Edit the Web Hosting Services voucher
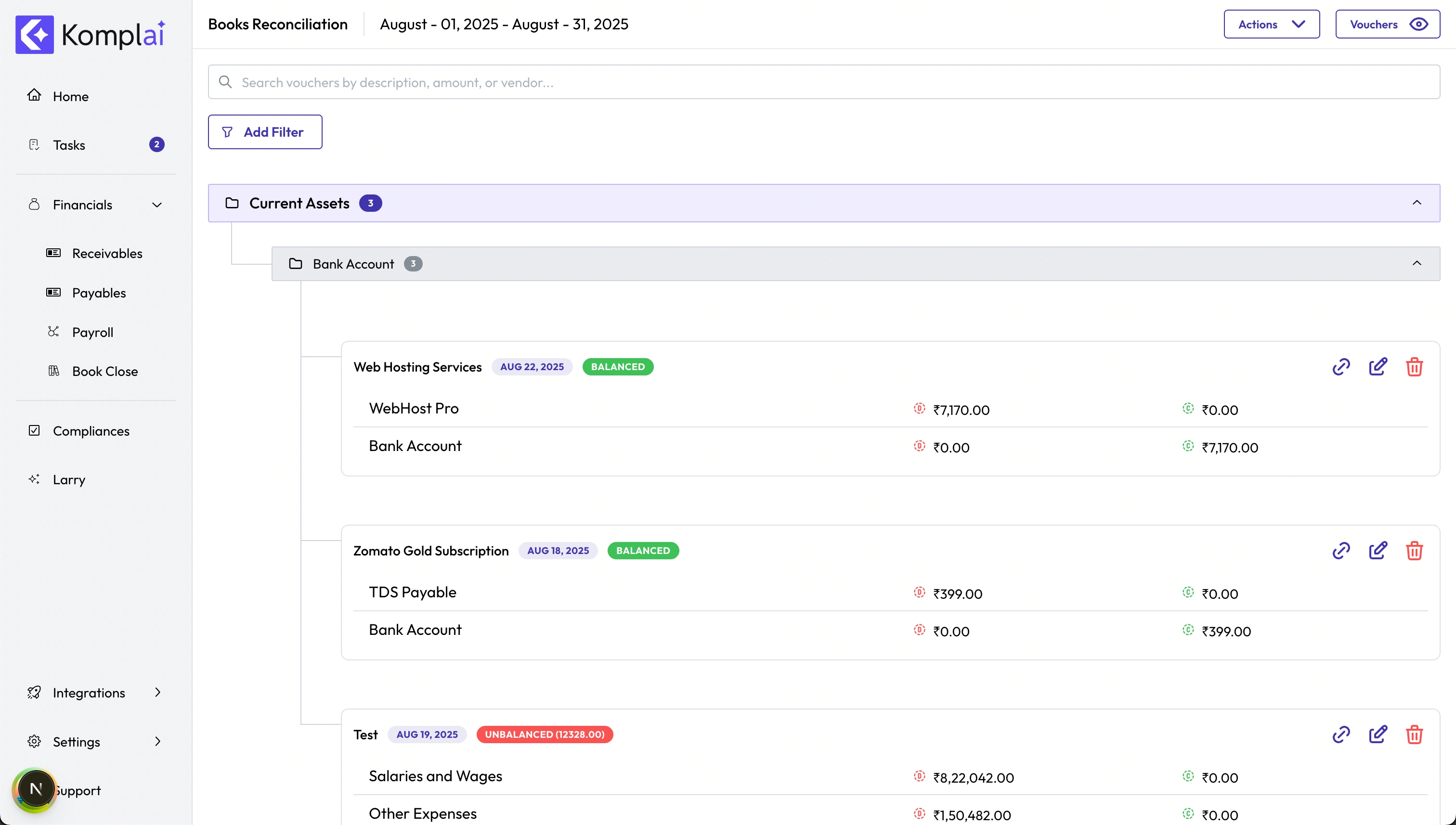 (x=1378, y=367)
